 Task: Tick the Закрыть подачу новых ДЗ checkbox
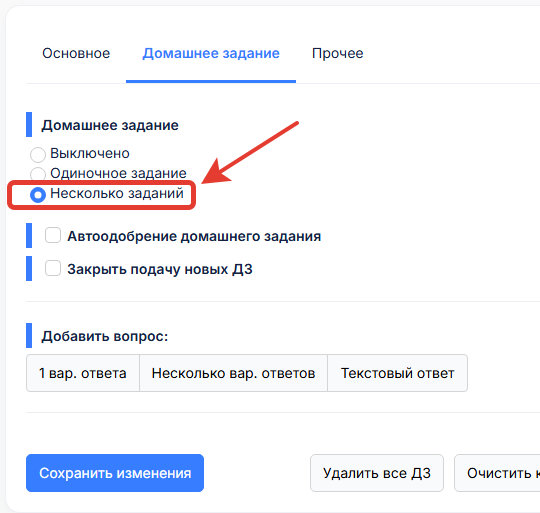53,268
